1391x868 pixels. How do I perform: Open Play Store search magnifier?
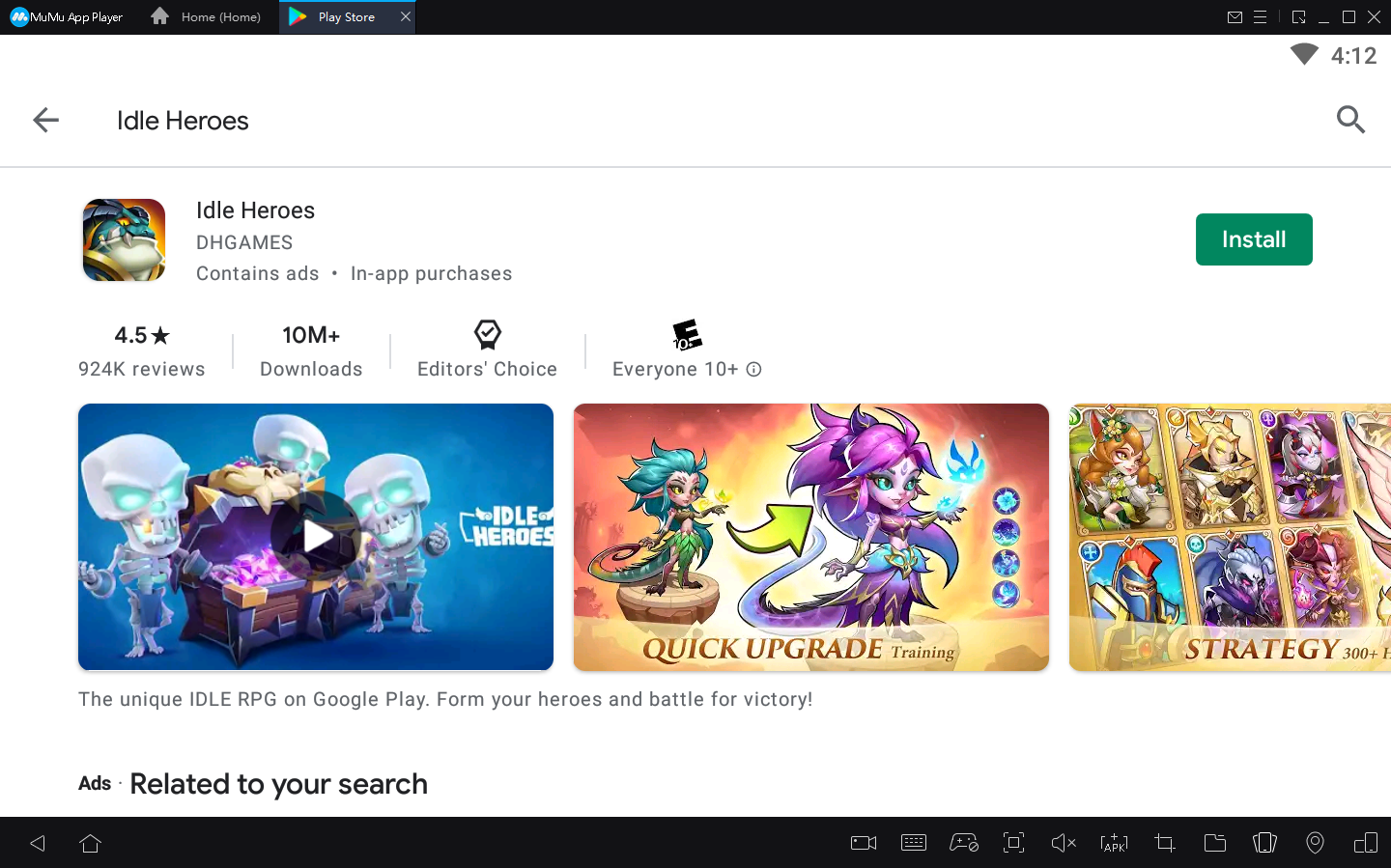[1350, 120]
